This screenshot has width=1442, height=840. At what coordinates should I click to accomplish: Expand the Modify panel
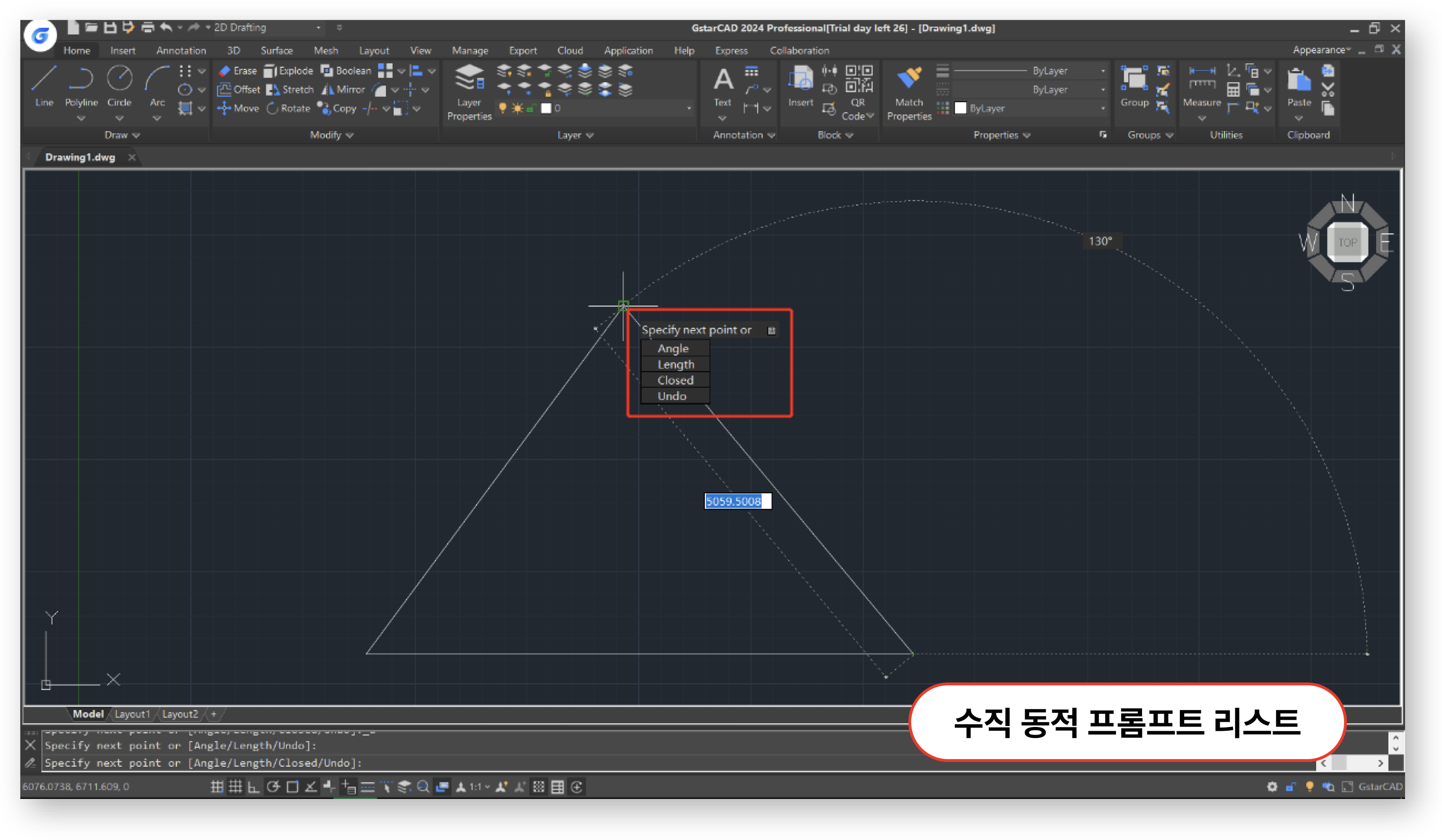pos(331,135)
